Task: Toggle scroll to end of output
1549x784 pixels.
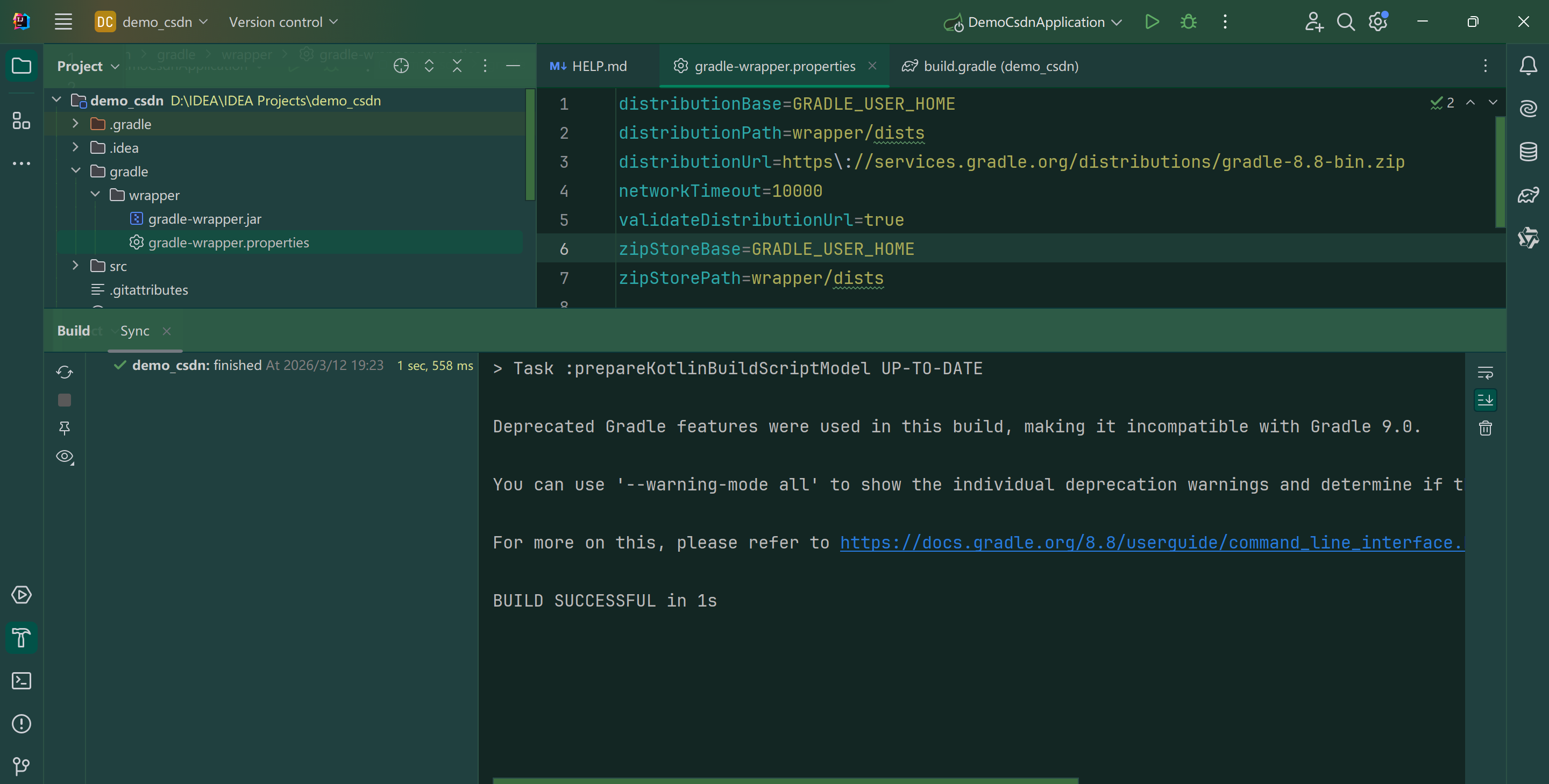Action: pos(1485,400)
